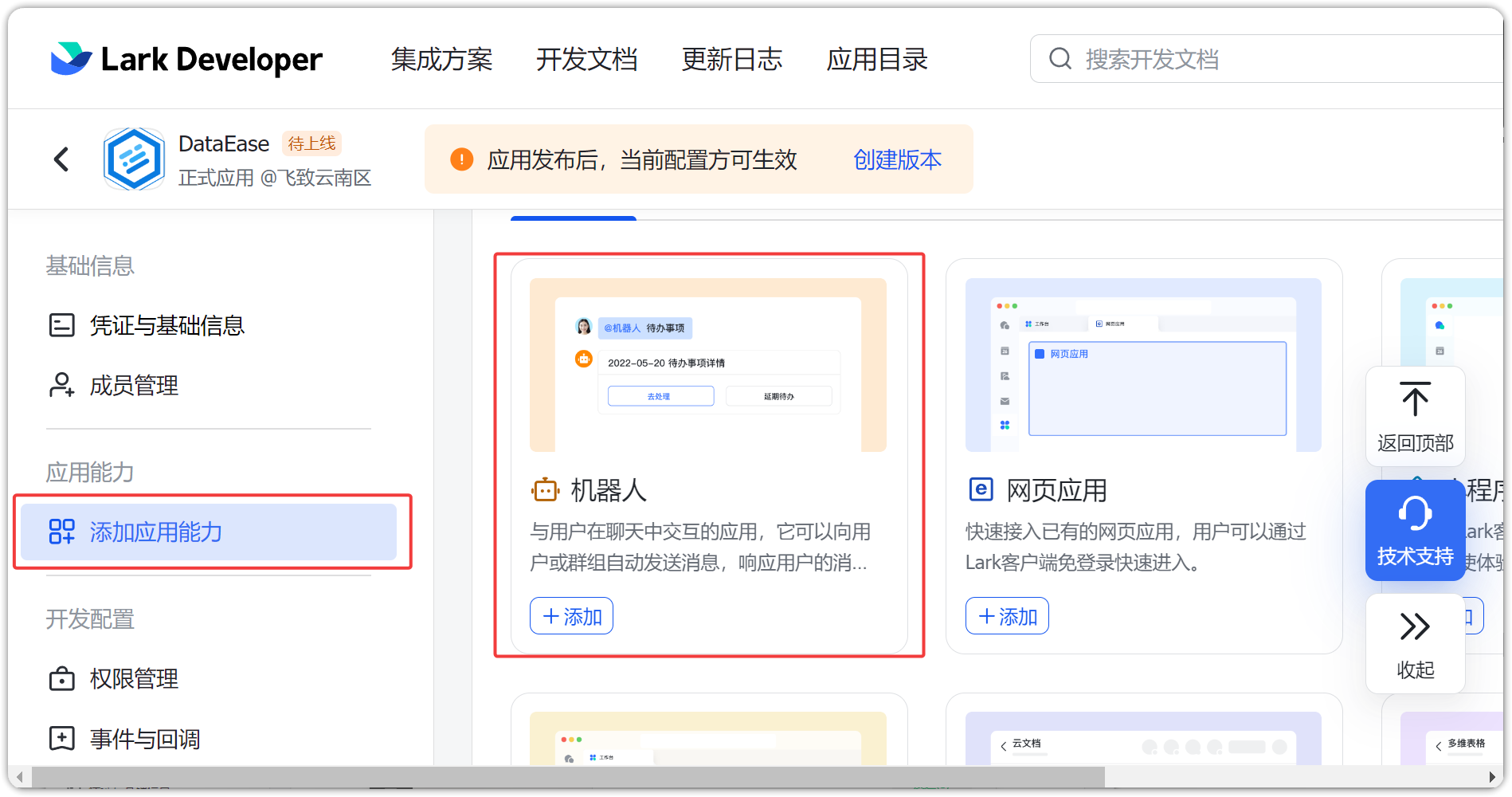Click the 正式应用 @飞致云南区 text
The height and width of the screenshot is (797, 1512).
point(275,177)
